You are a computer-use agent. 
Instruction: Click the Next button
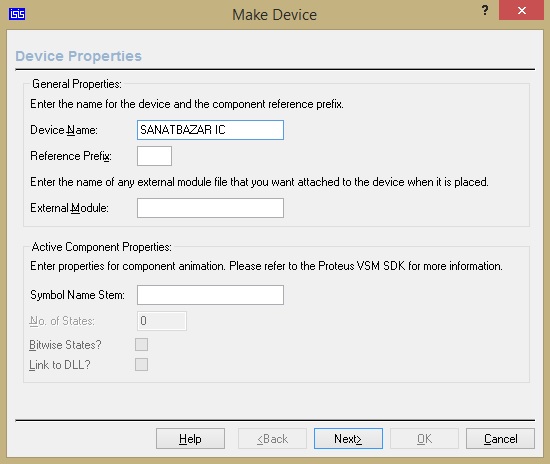coord(348,439)
